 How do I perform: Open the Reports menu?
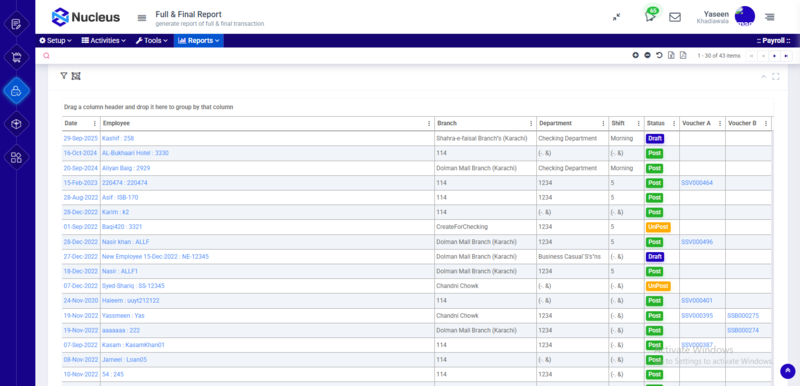pyautogui.click(x=198, y=41)
